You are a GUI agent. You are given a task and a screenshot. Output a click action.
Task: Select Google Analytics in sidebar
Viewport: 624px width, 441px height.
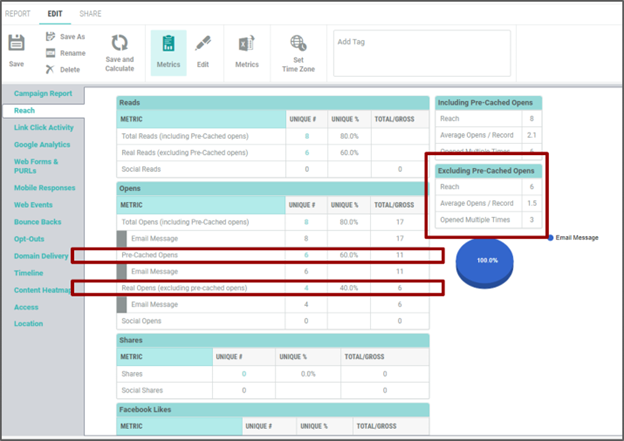[42, 144]
